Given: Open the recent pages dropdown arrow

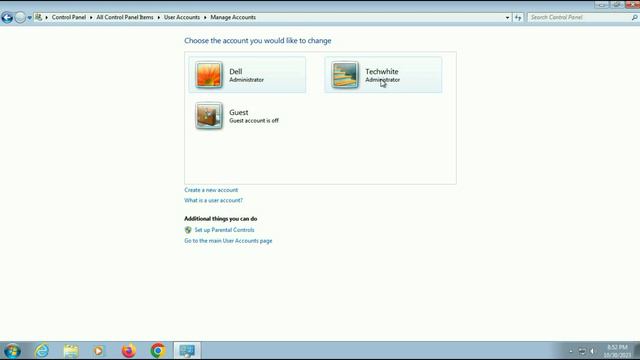Looking at the screenshot, I should (x=29, y=18).
